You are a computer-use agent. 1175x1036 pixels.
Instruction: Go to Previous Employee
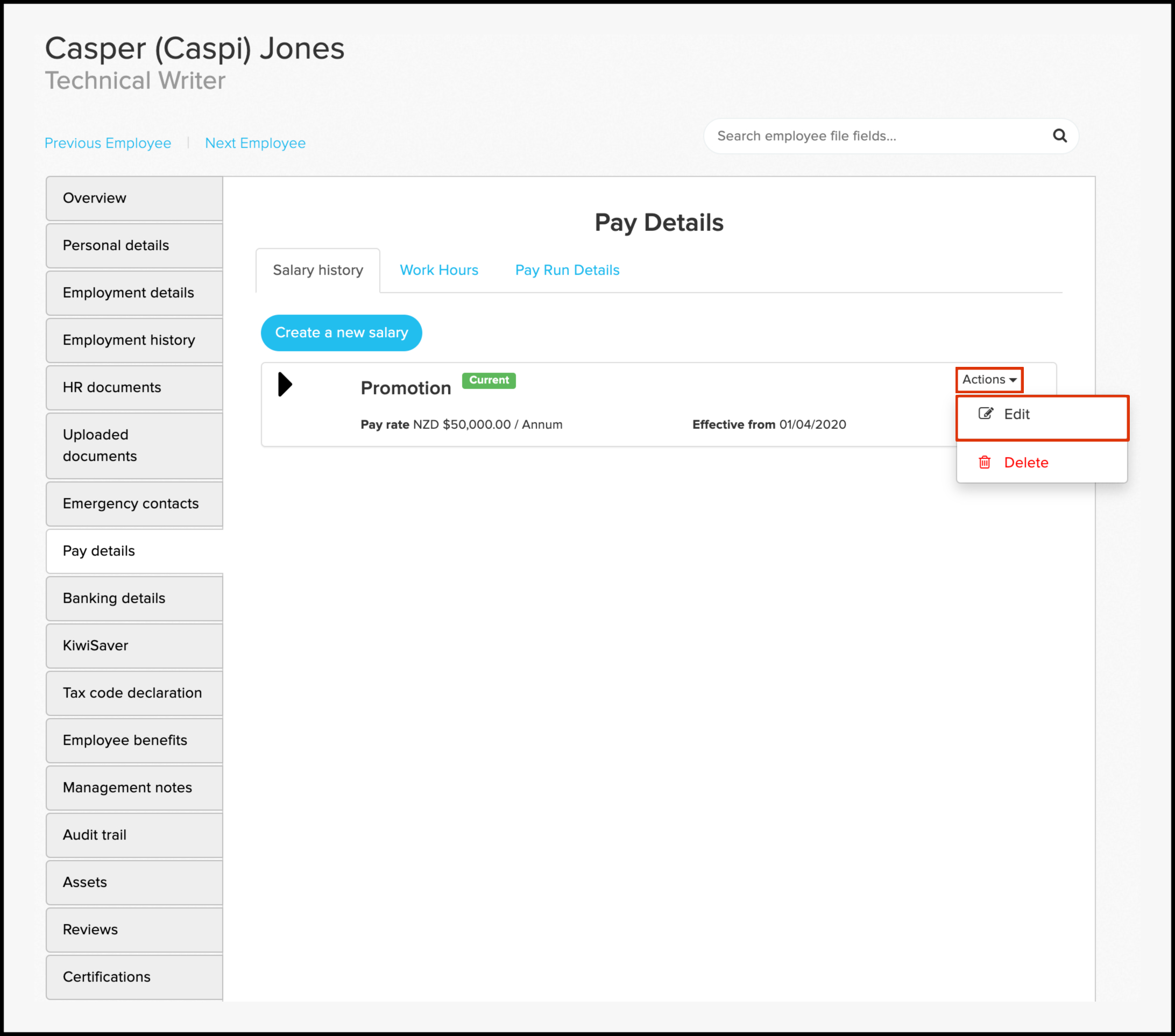108,143
